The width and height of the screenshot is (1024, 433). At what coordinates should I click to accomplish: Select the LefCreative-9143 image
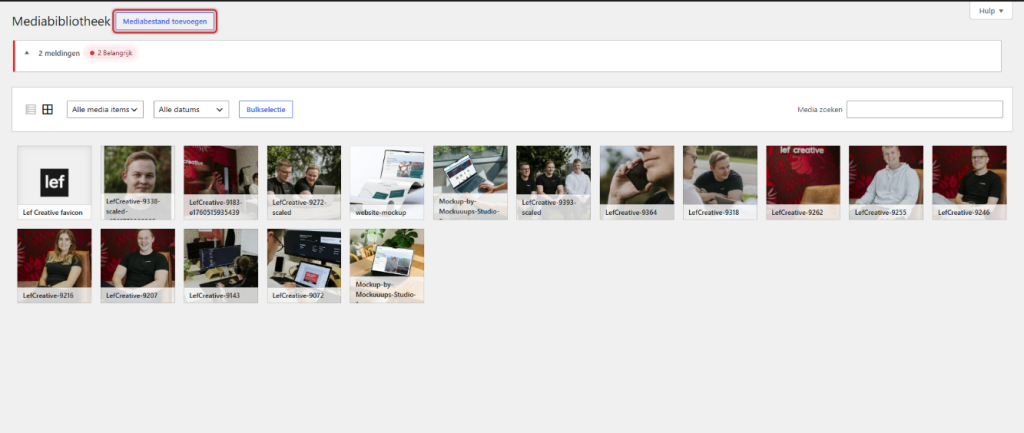point(221,266)
